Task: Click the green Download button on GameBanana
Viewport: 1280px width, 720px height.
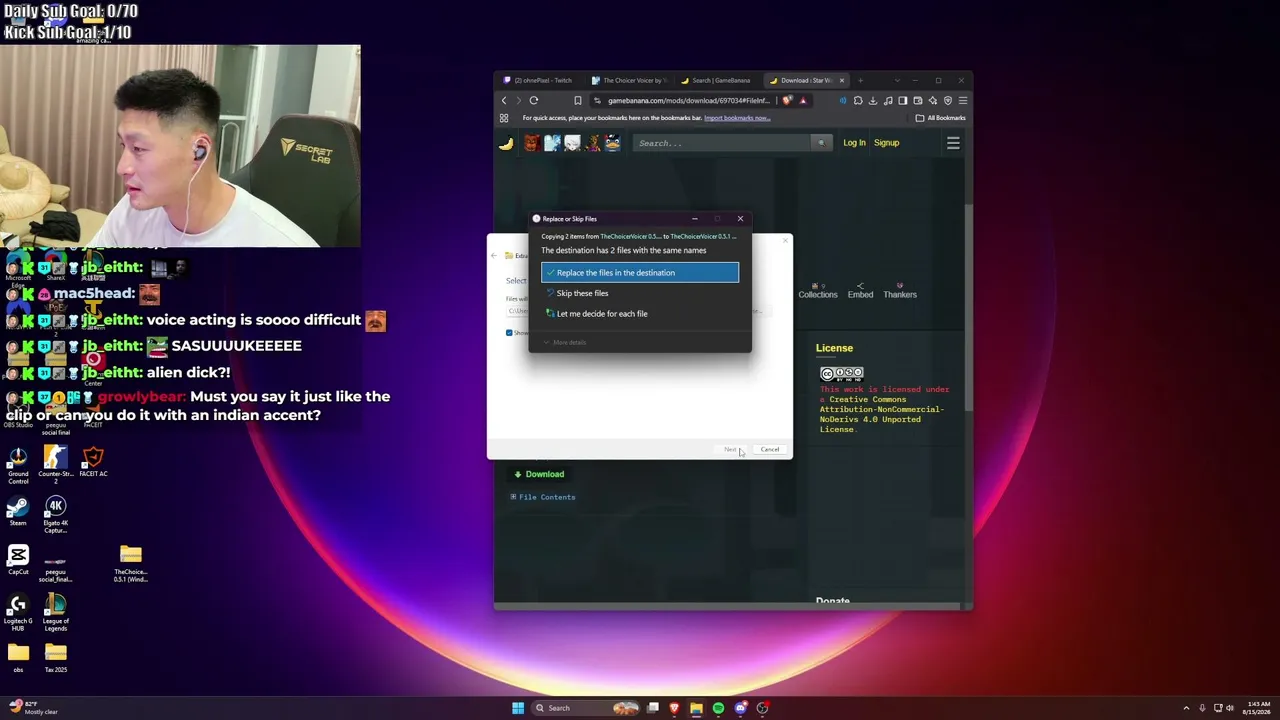Action: coord(539,474)
